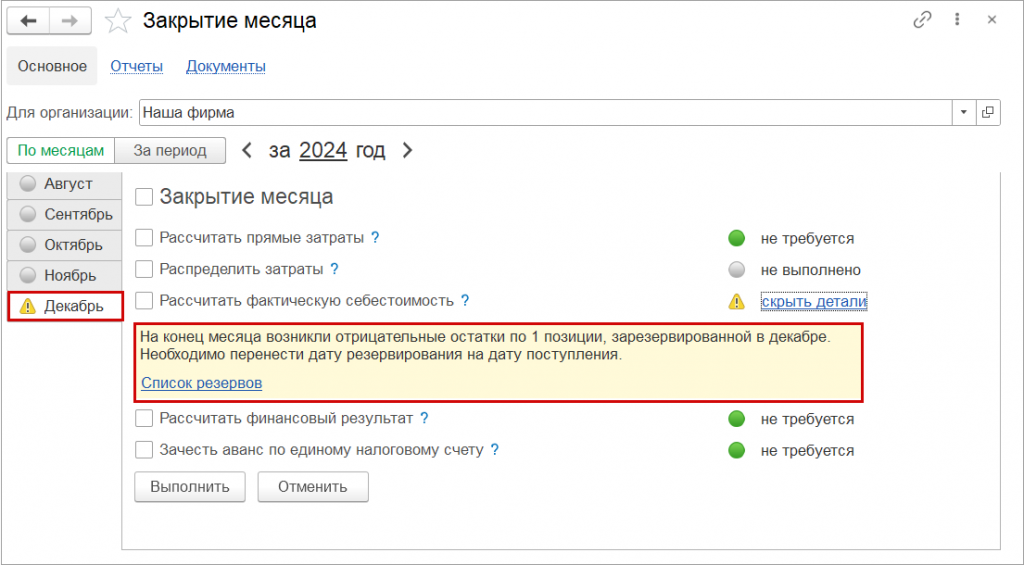1024x565 pixels.
Task: Collapse details via скрыть детали link
Action: (x=813, y=301)
